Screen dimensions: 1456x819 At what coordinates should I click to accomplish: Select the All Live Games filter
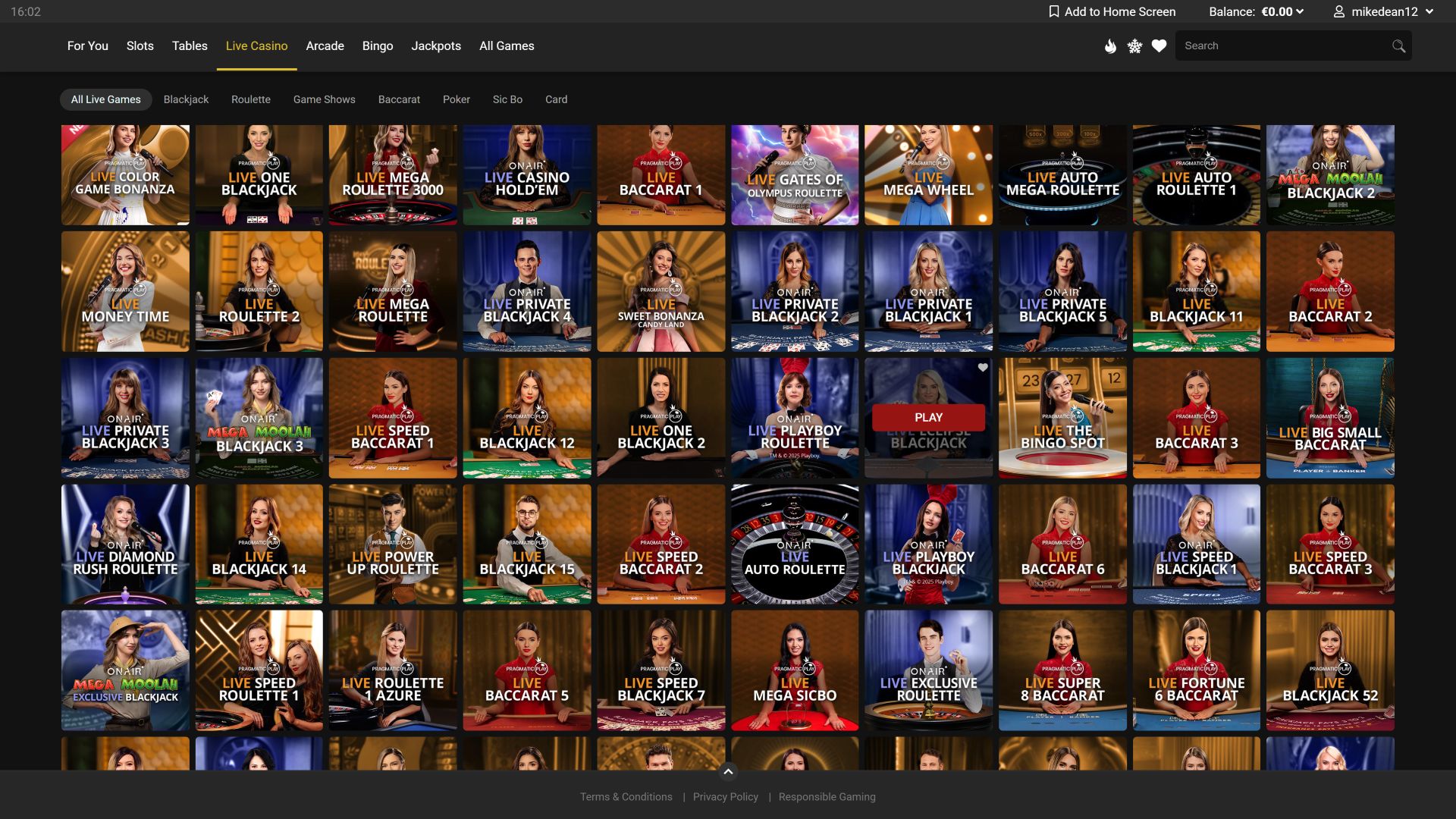pos(106,99)
